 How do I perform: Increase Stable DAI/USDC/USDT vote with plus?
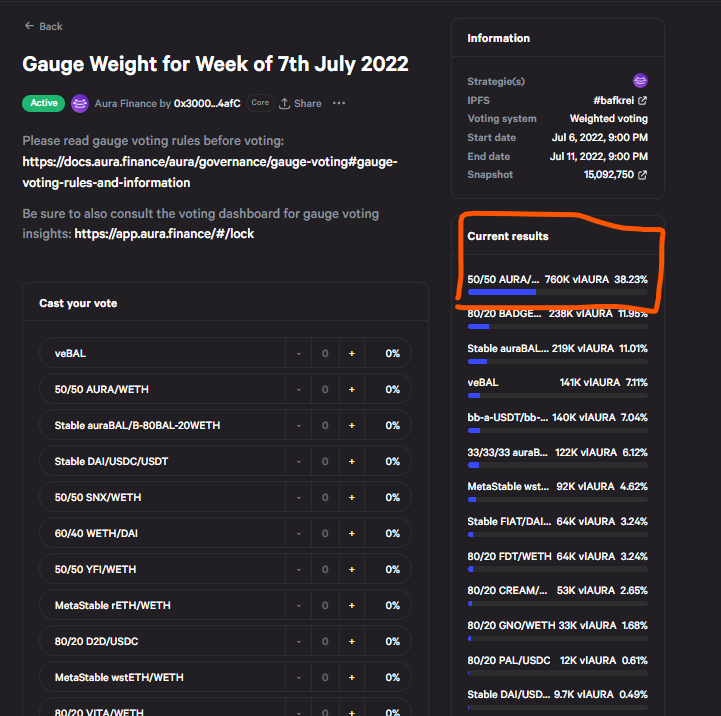352,461
